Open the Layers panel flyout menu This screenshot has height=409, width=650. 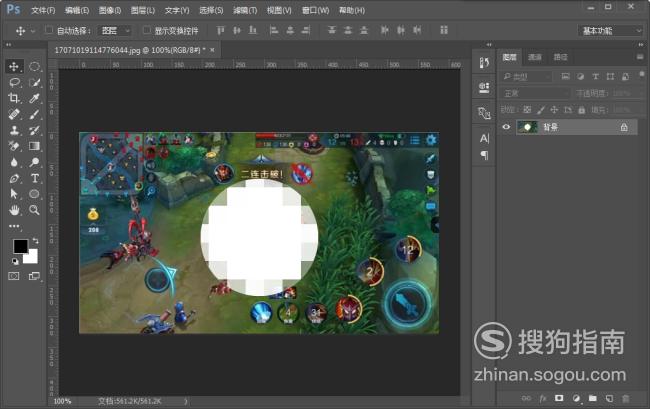pos(640,57)
